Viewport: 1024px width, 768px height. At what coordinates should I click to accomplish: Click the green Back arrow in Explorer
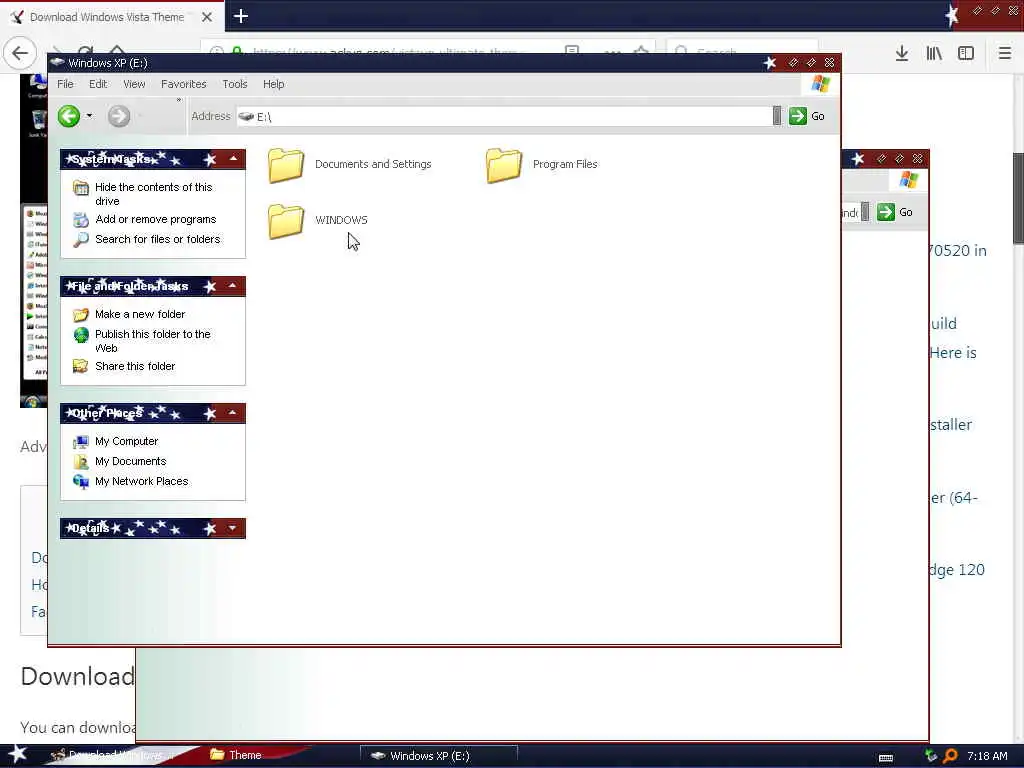coord(69,116)
